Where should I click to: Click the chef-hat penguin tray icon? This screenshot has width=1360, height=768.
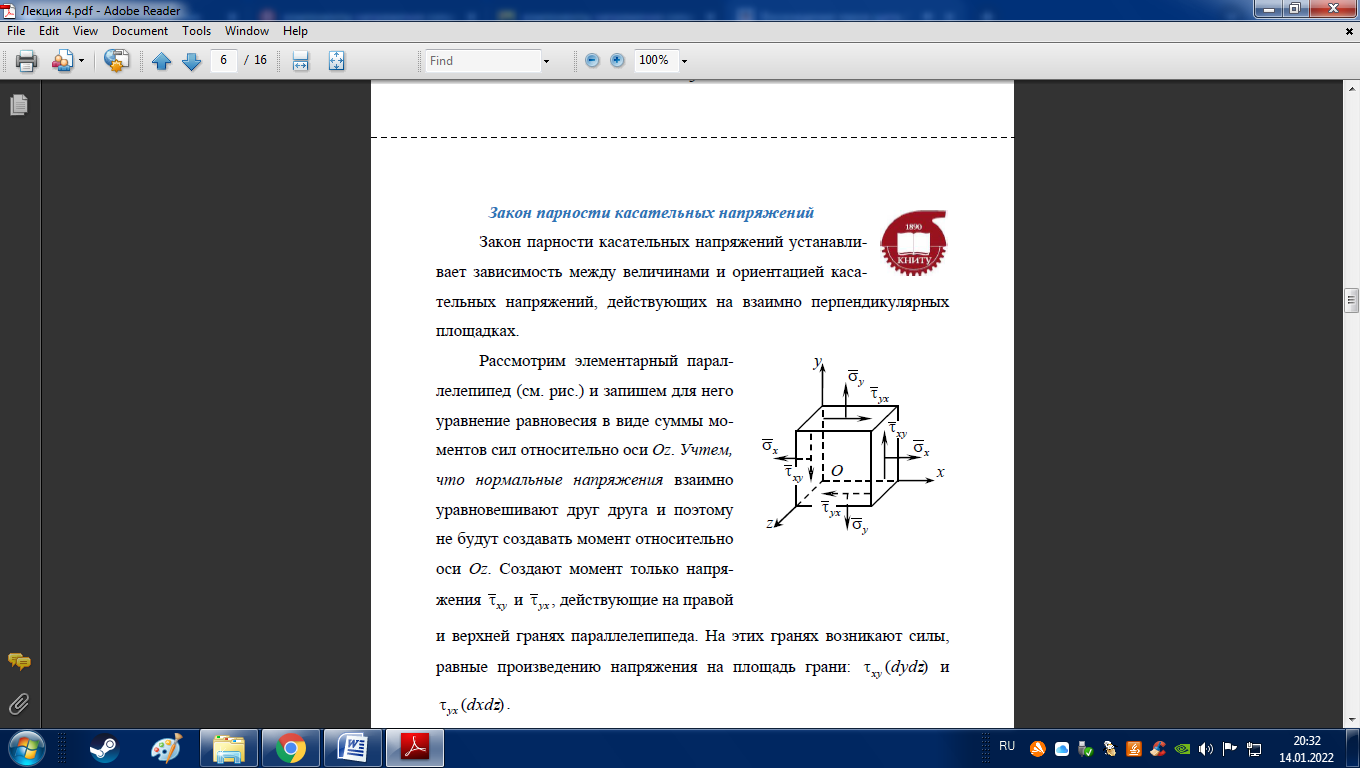click(1110, 748)
